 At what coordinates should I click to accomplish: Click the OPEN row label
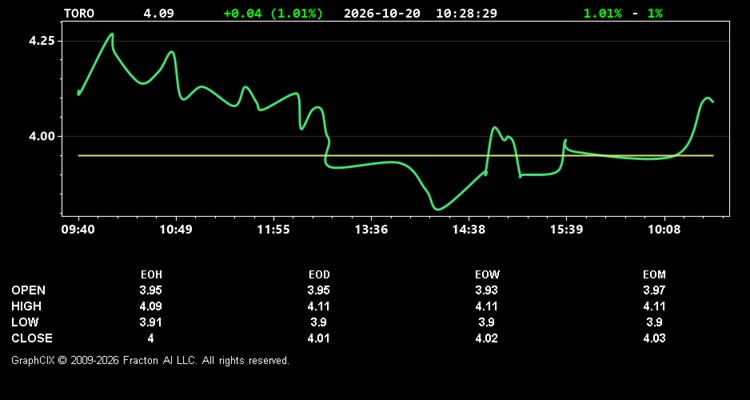coord(28,290)
